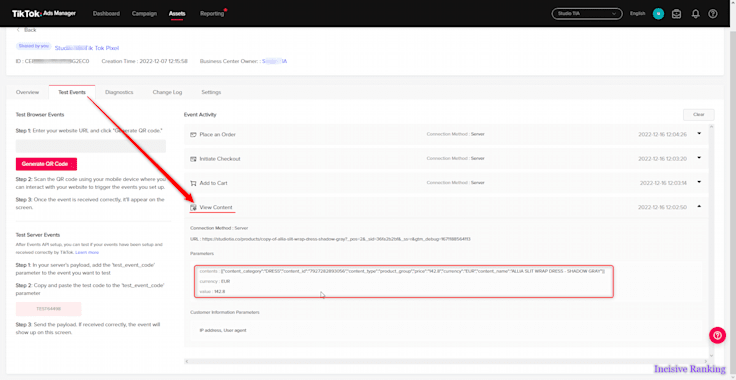Select the IP address, User agent text
The height and width of the screenshot is (380, 736).
pyautogui.click(x=222, y=330)
